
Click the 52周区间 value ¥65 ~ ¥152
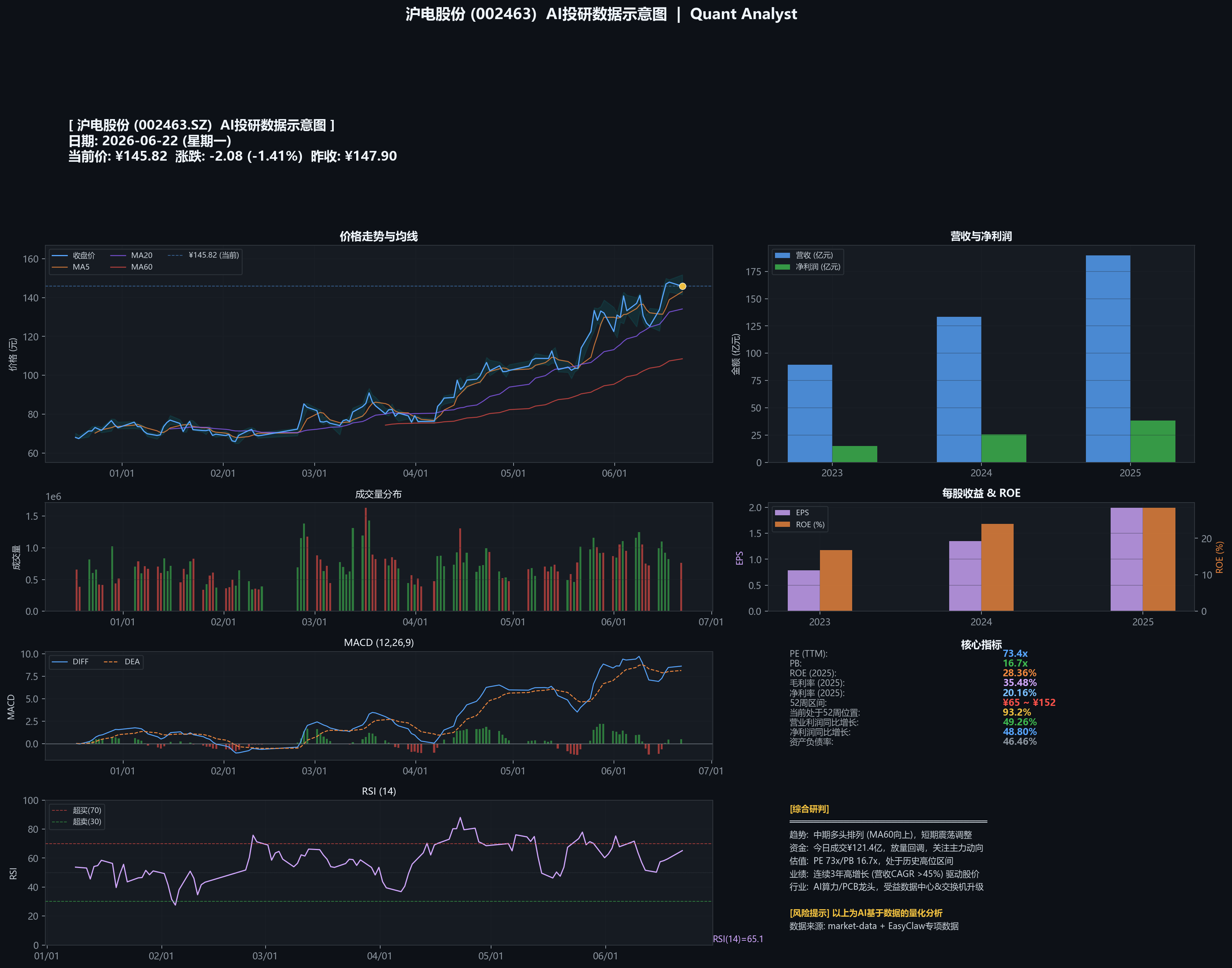pos(1029,702)
